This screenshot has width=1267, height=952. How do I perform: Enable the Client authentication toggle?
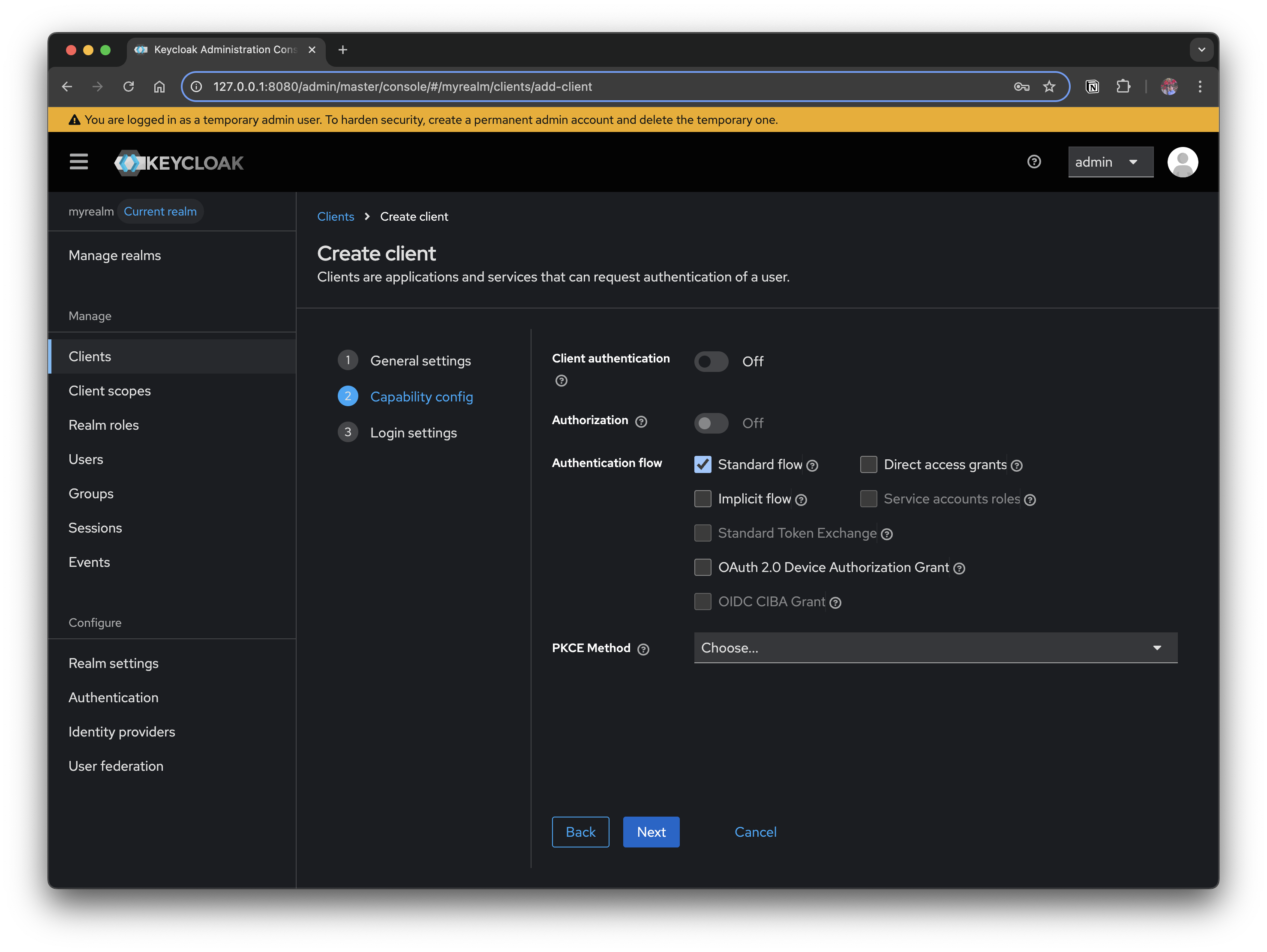click(711, 361)
